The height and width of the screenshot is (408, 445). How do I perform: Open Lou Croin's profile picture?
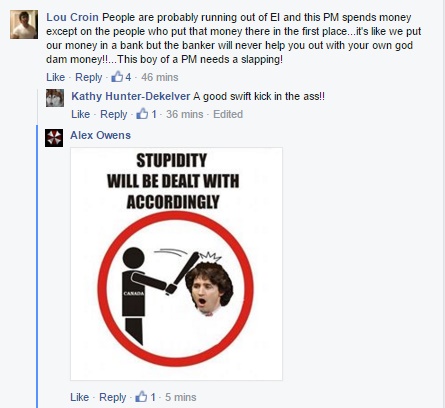24,24
